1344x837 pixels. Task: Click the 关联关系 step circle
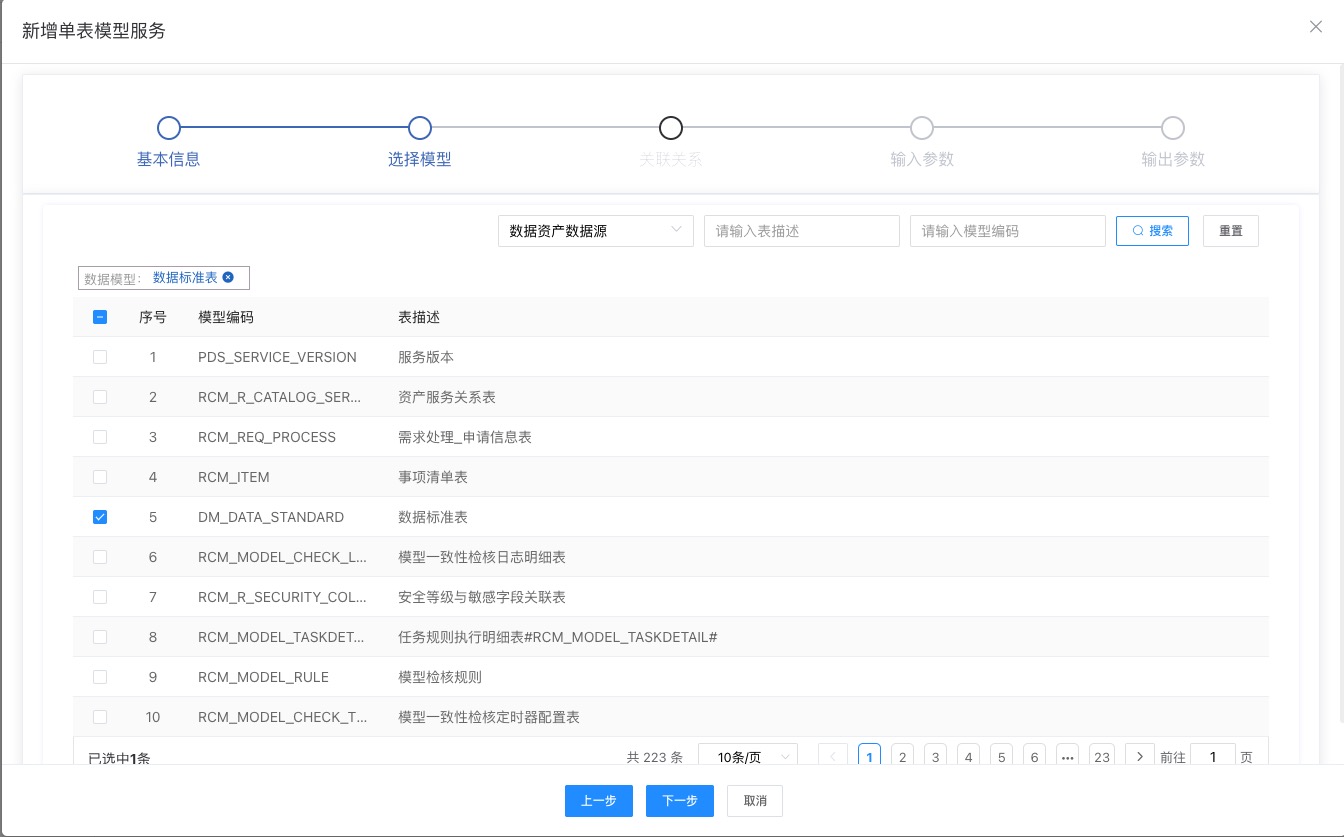[x=671, y=128]
